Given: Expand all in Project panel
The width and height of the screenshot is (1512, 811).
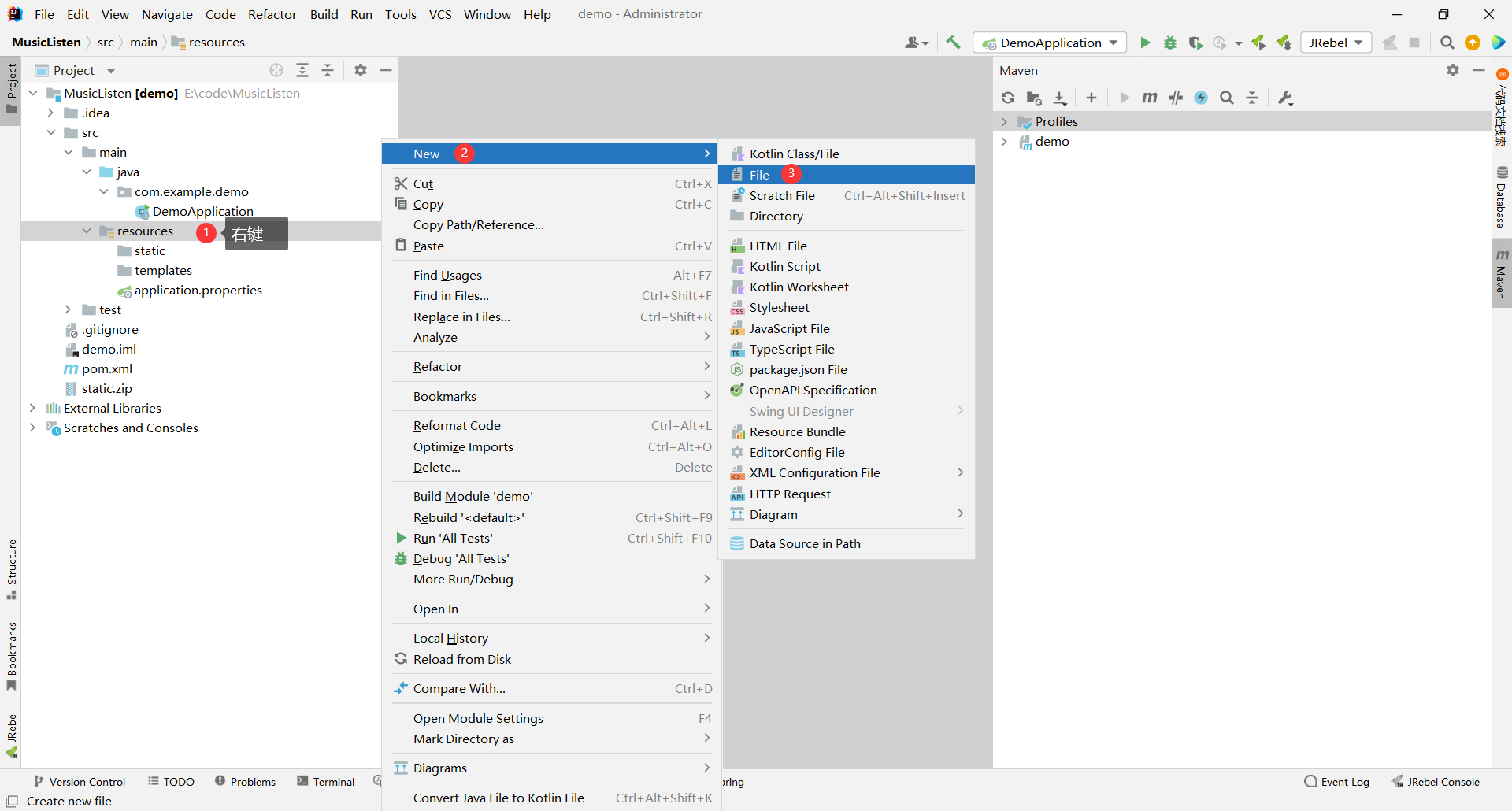Looking at the screenshot, I should tap(302, 70).
